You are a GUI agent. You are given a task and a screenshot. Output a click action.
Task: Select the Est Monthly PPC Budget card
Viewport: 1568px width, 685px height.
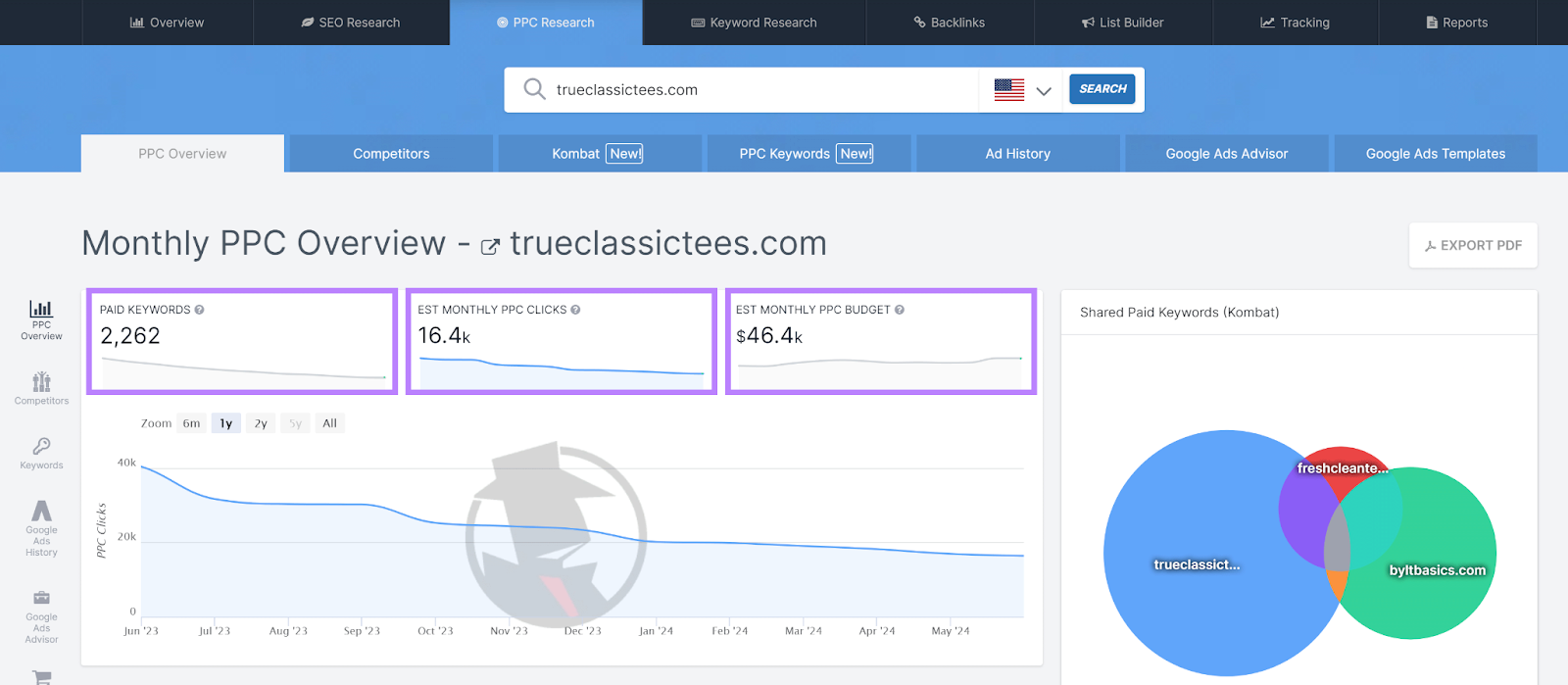[881, 342]
